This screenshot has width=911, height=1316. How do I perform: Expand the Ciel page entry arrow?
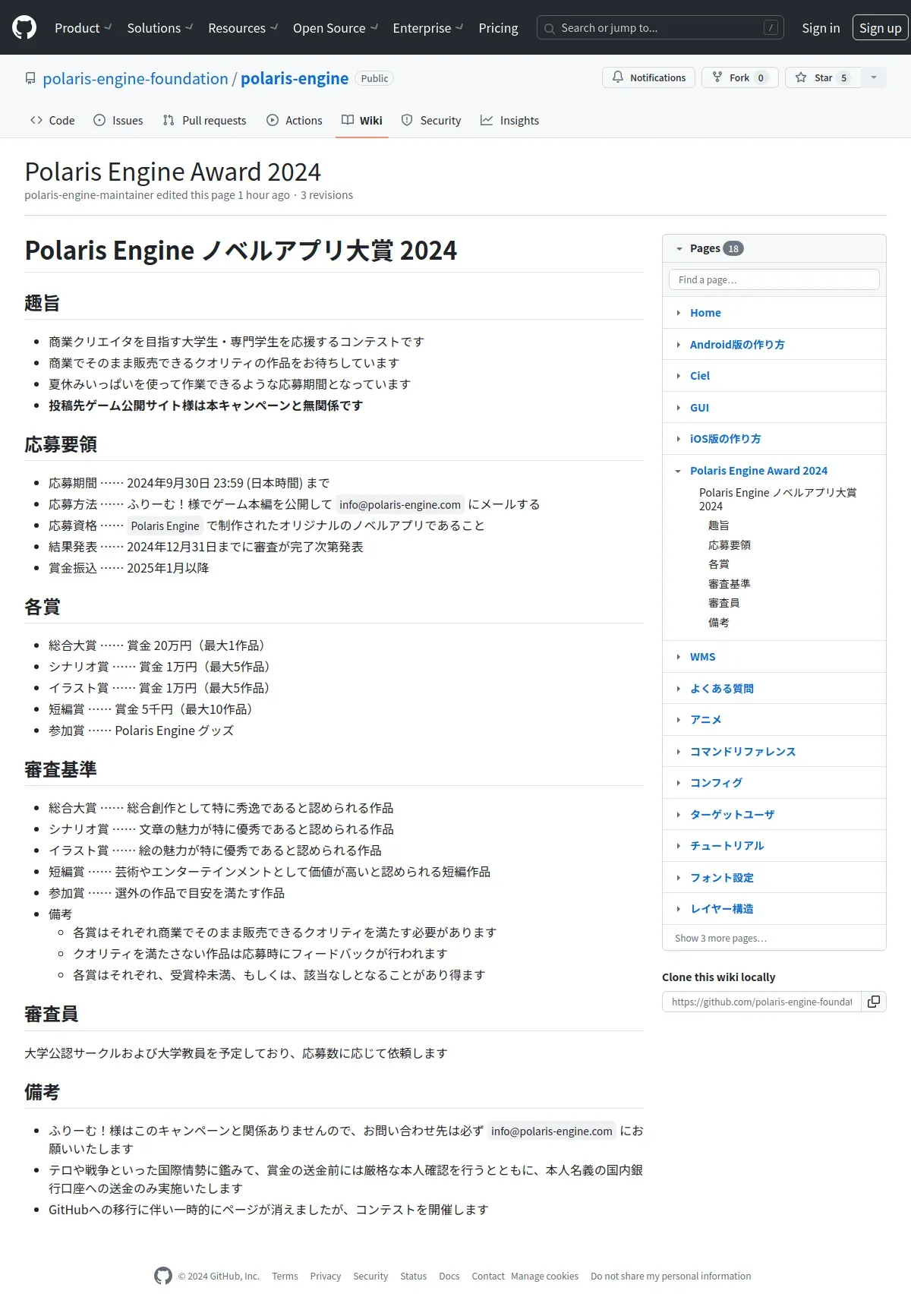pyautogui.click(x=679, y=376)
